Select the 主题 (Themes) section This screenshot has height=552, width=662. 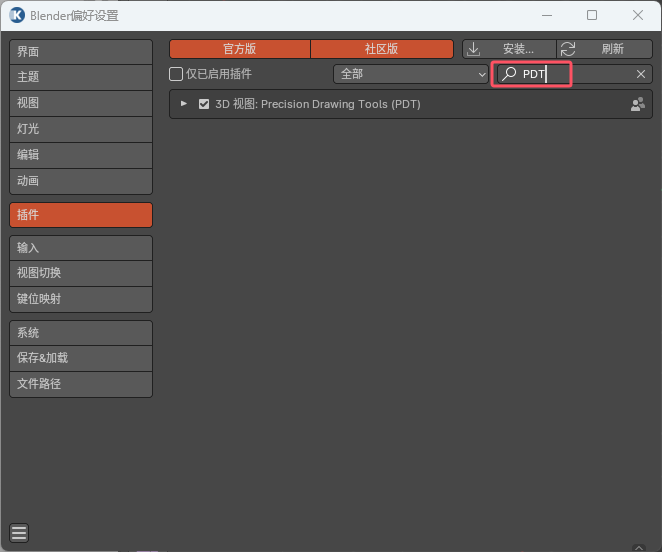[x=81, y=77]
